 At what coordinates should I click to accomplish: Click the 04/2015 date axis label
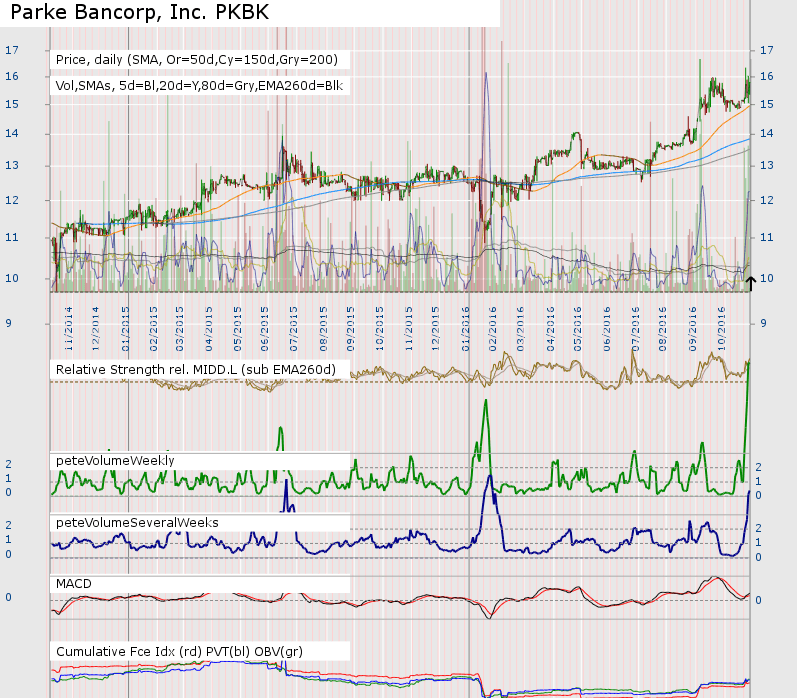coord(209,329)
